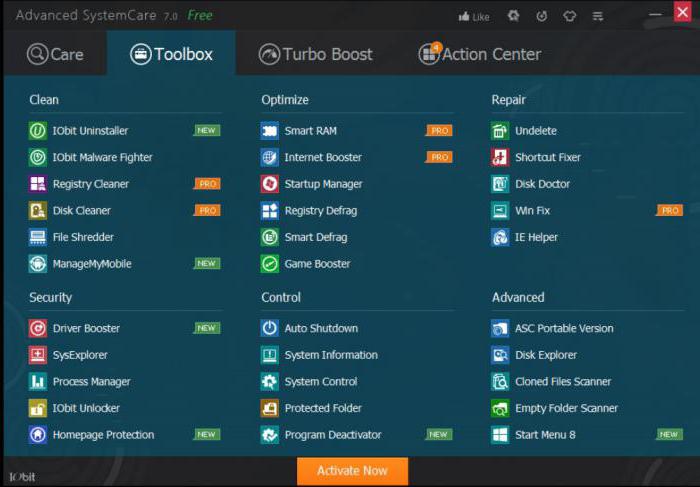Click the Cloned Files Scanner icon

[x=500, y=381]
